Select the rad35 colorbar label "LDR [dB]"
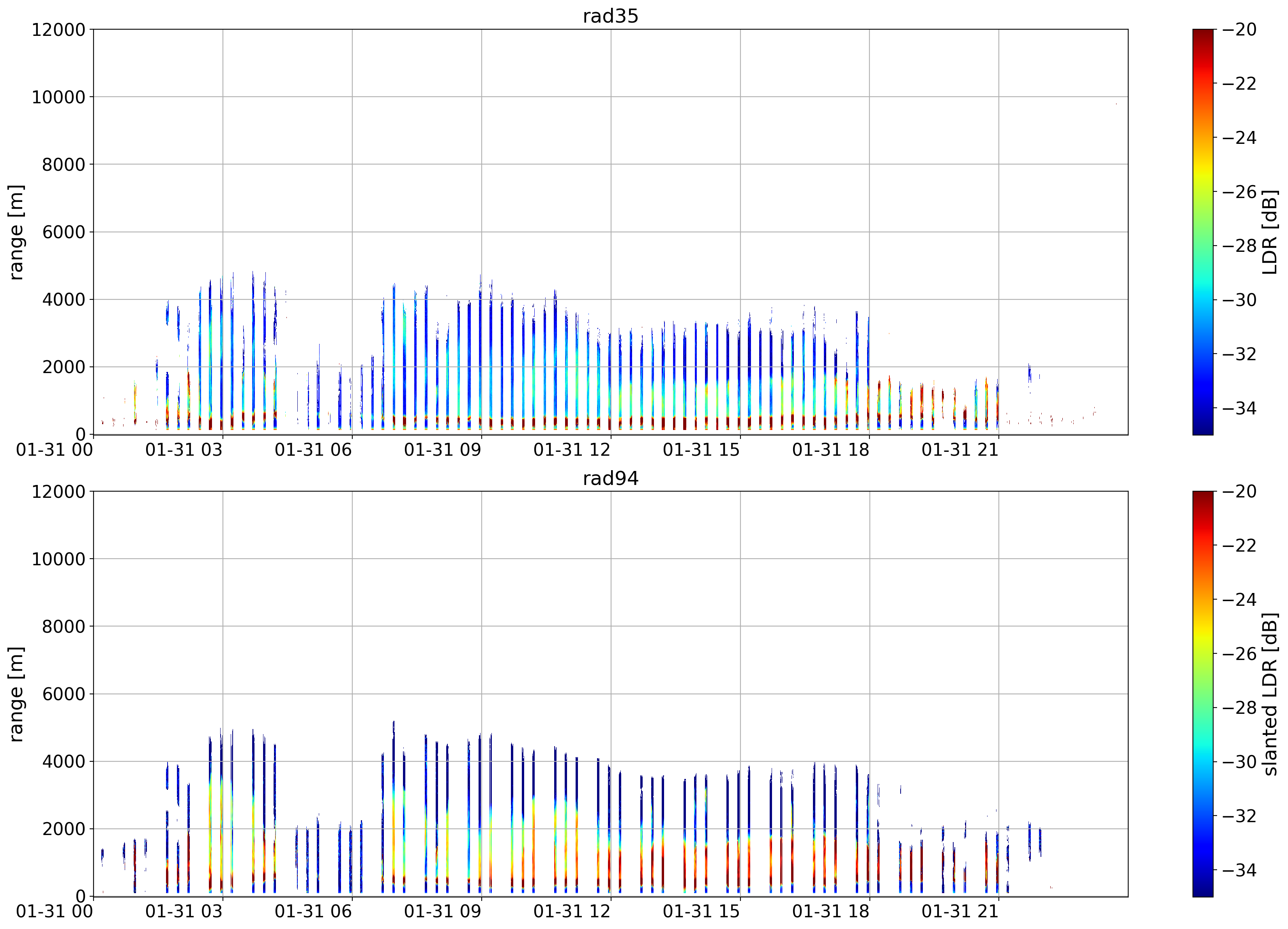The height and width of the screenshot is (929, 1288). (x=1270, y=232)
